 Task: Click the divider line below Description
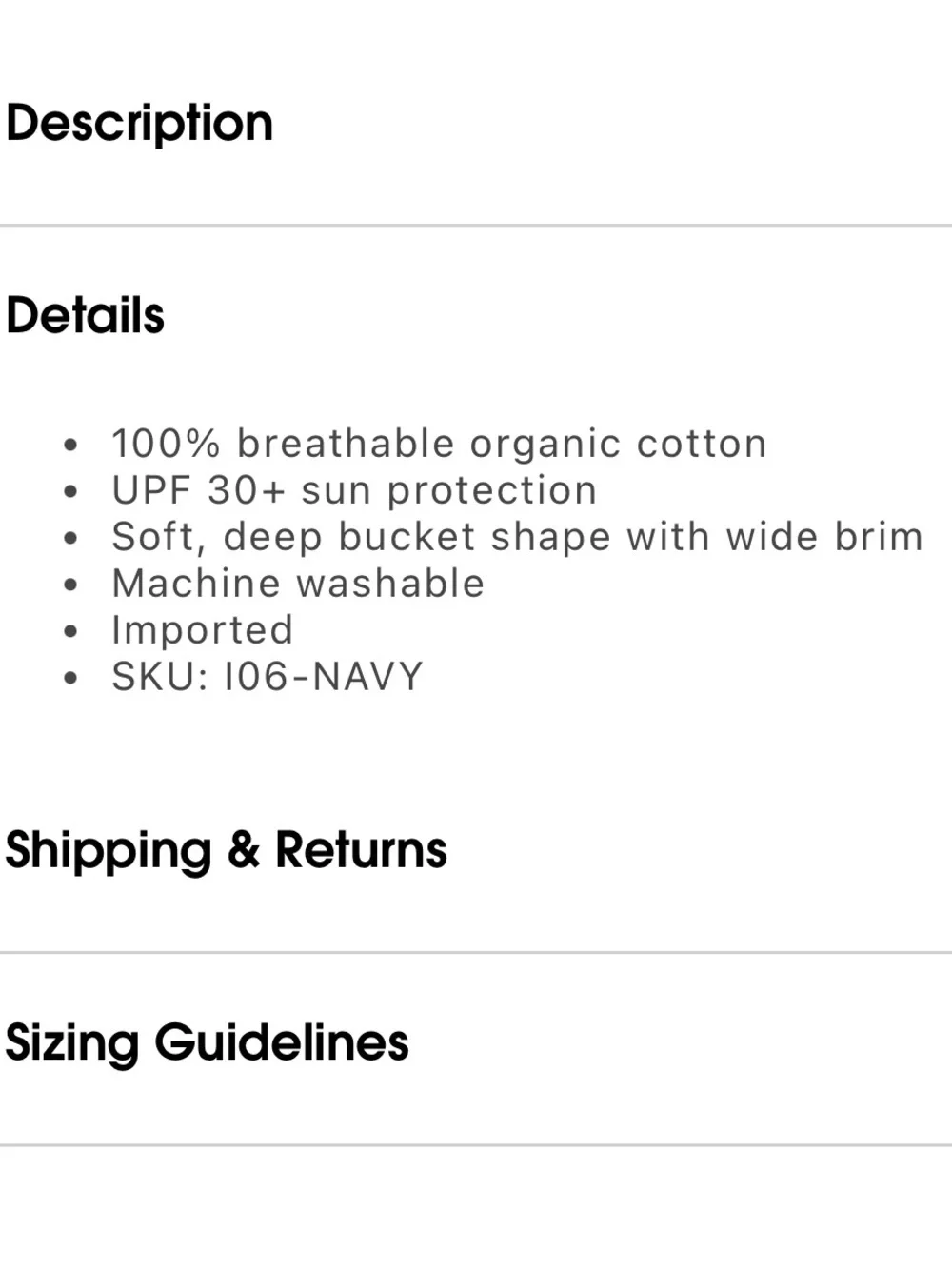(x=476, y=226)
